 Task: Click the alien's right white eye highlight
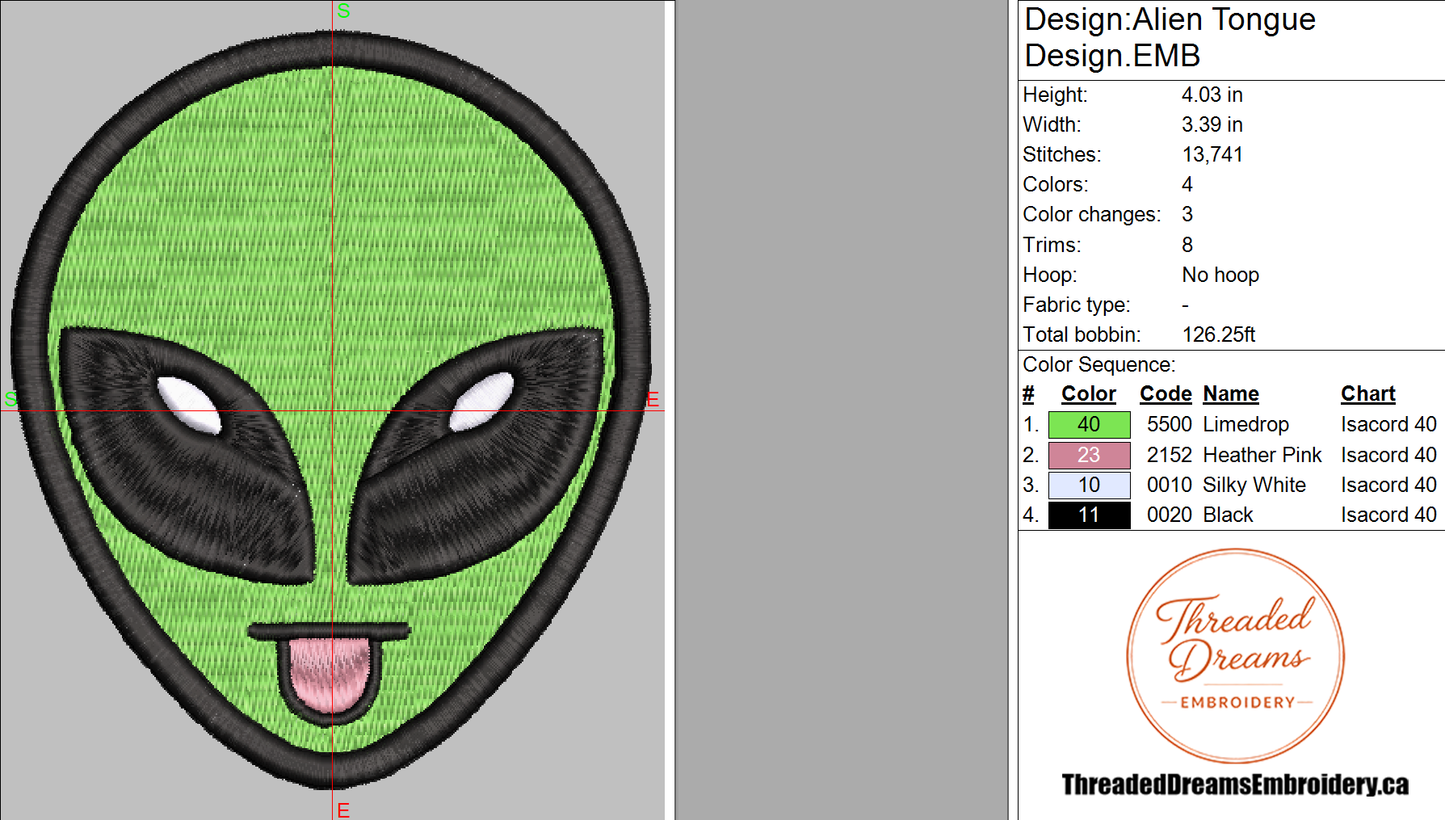tap(482, 402)
